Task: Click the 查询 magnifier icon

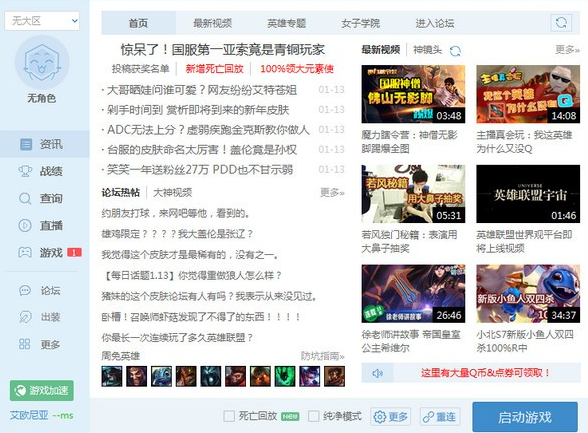Action: pyautogui.click(x=25, y=198)
